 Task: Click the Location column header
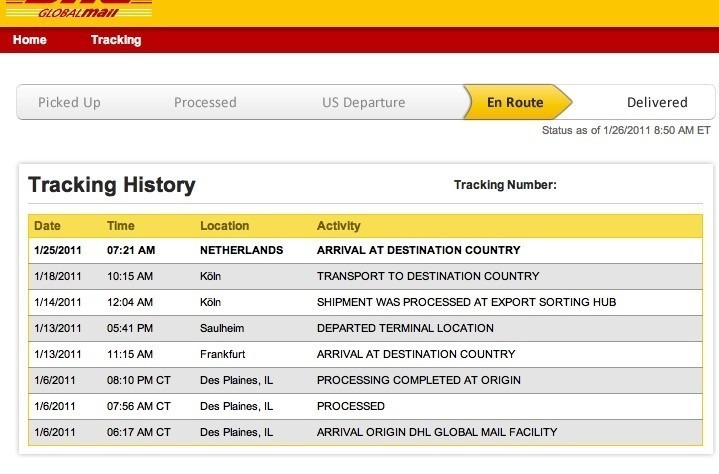tap(224, 226)
